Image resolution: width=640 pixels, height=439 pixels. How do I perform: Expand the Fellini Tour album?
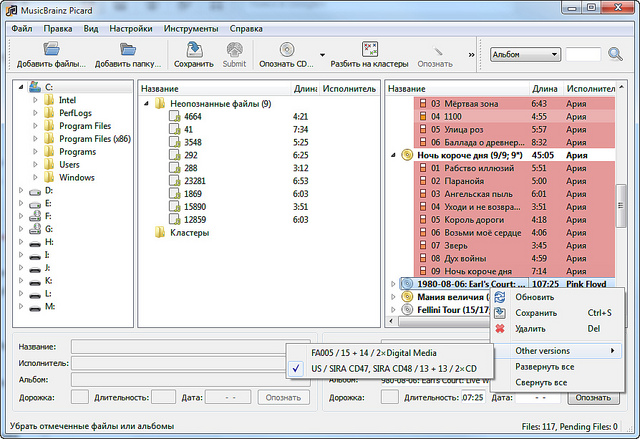tap(393, 310)
